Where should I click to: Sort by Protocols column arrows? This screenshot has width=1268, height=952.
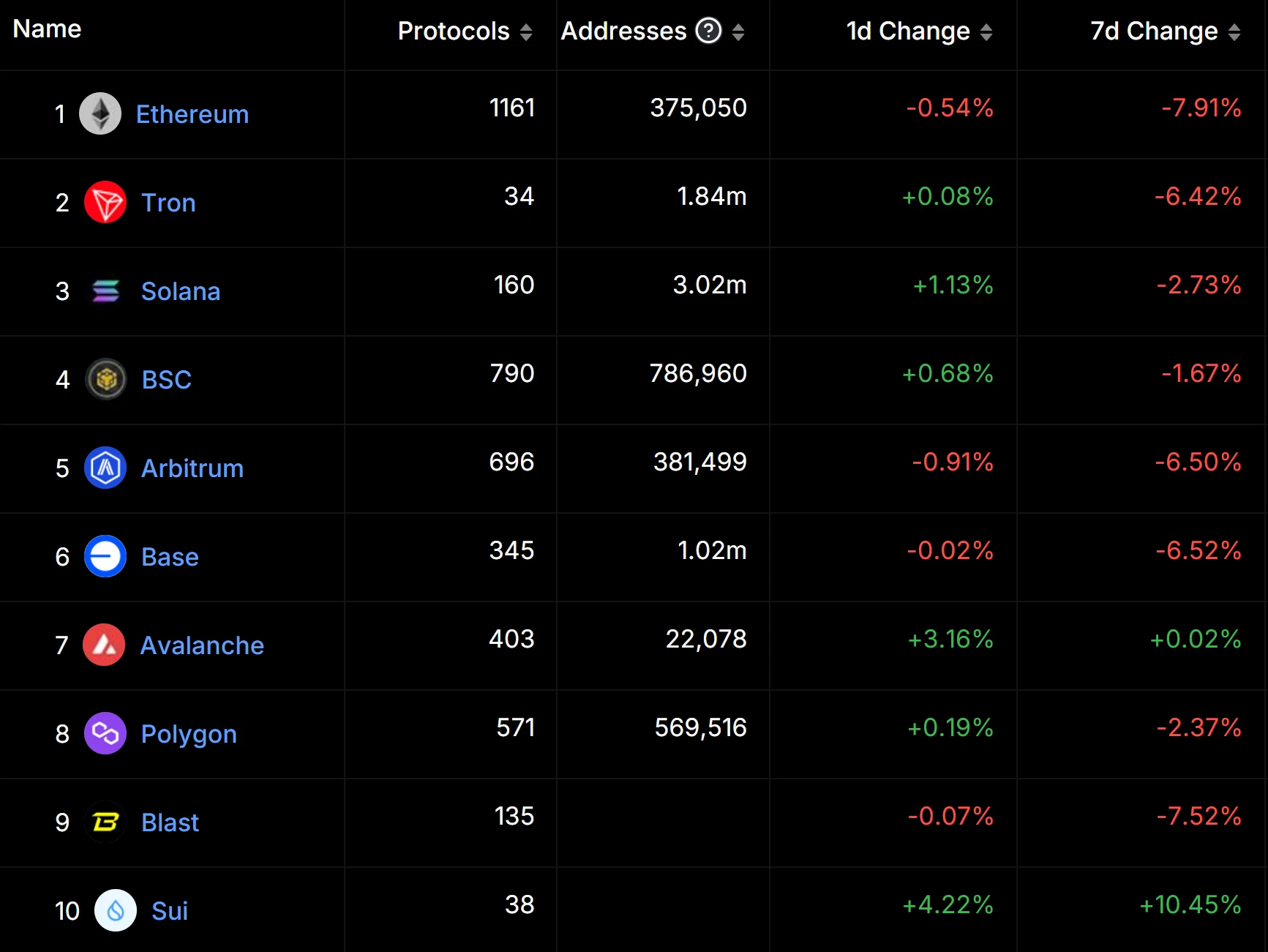[526, 31]
